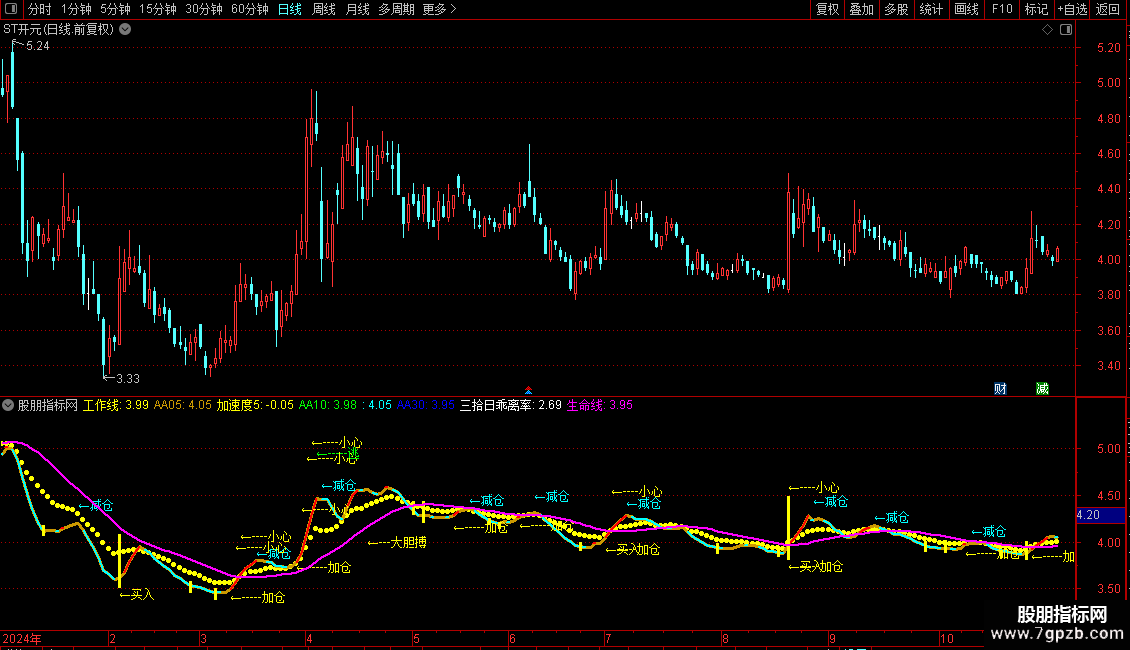1130x650 pixels.
Task: Select the 日线 daily period tab
Action: tap(290, 9)
